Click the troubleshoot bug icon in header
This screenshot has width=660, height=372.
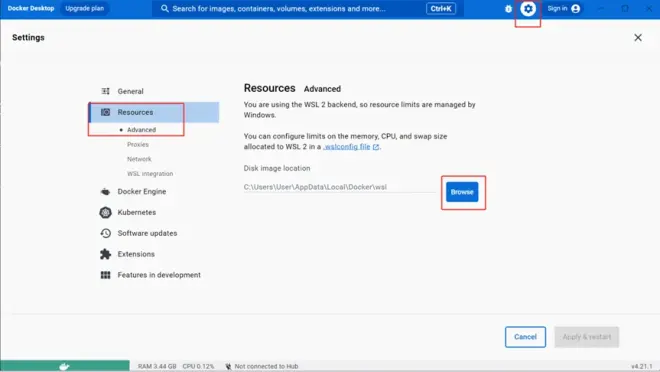coord(508,9)
